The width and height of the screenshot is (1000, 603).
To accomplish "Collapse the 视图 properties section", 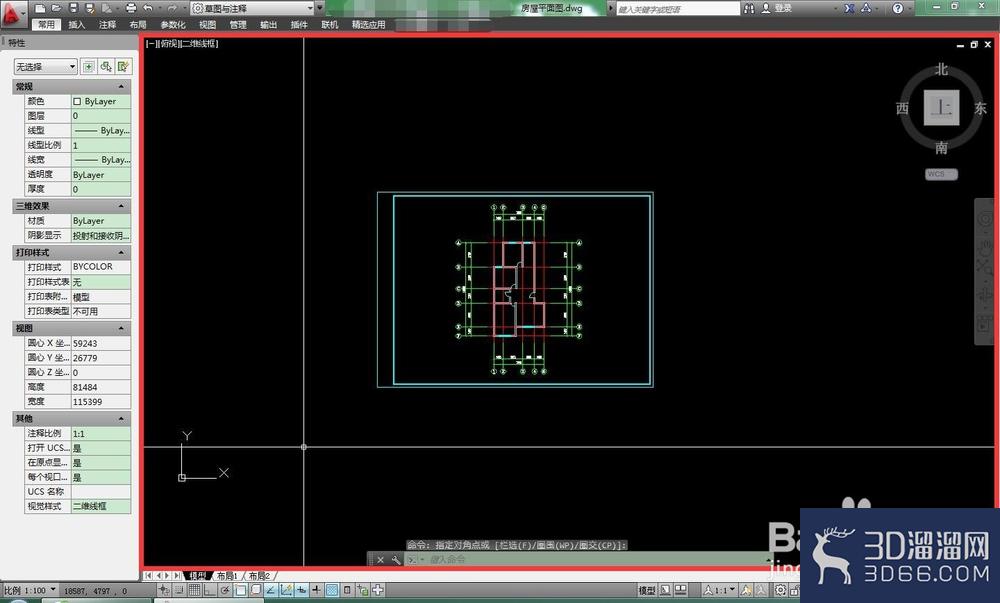I will 121,328.
